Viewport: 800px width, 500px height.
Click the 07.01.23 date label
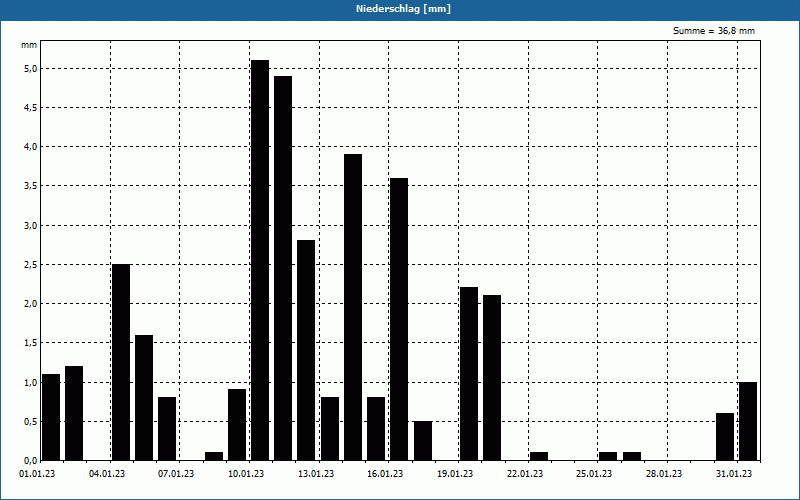[176, 474]
